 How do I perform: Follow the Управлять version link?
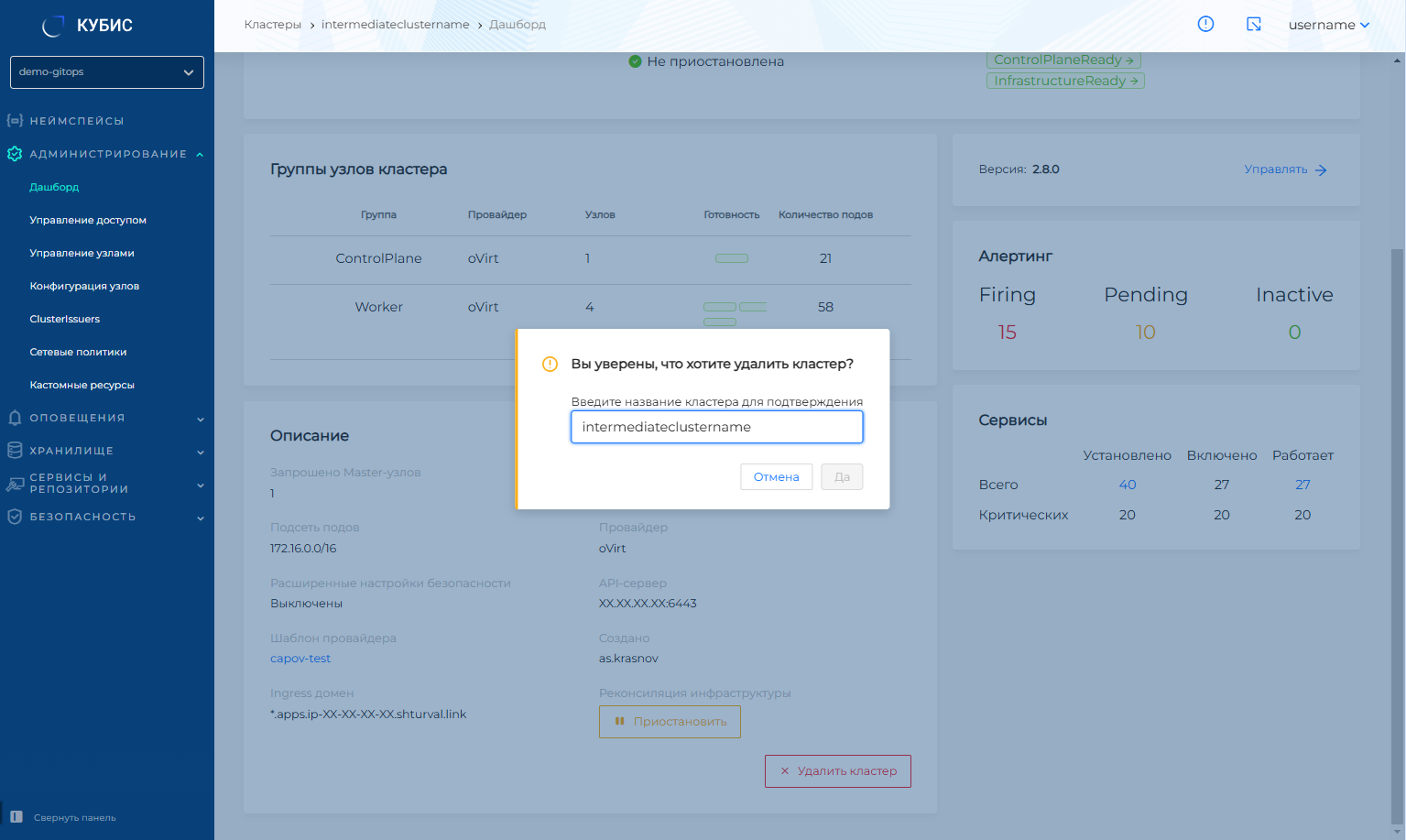pos(1284,169)
